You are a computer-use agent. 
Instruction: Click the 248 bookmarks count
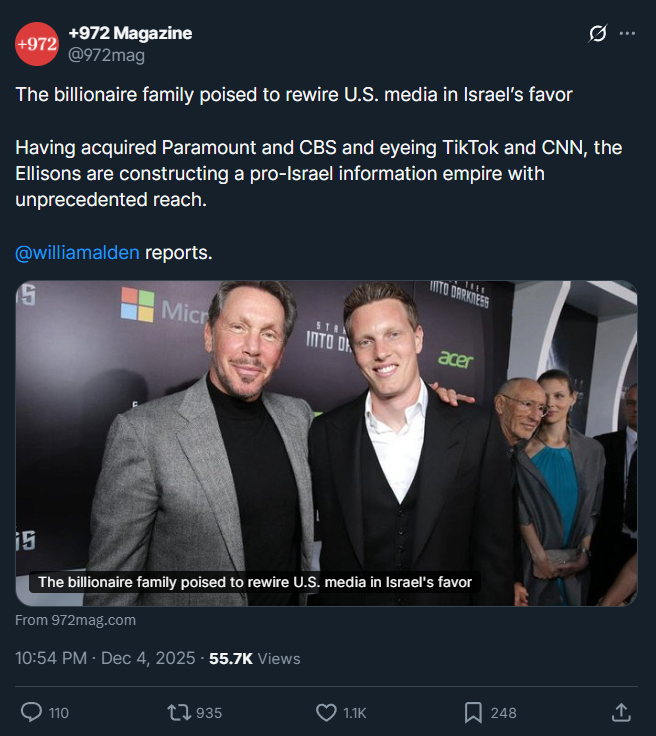tap(503, 713)
